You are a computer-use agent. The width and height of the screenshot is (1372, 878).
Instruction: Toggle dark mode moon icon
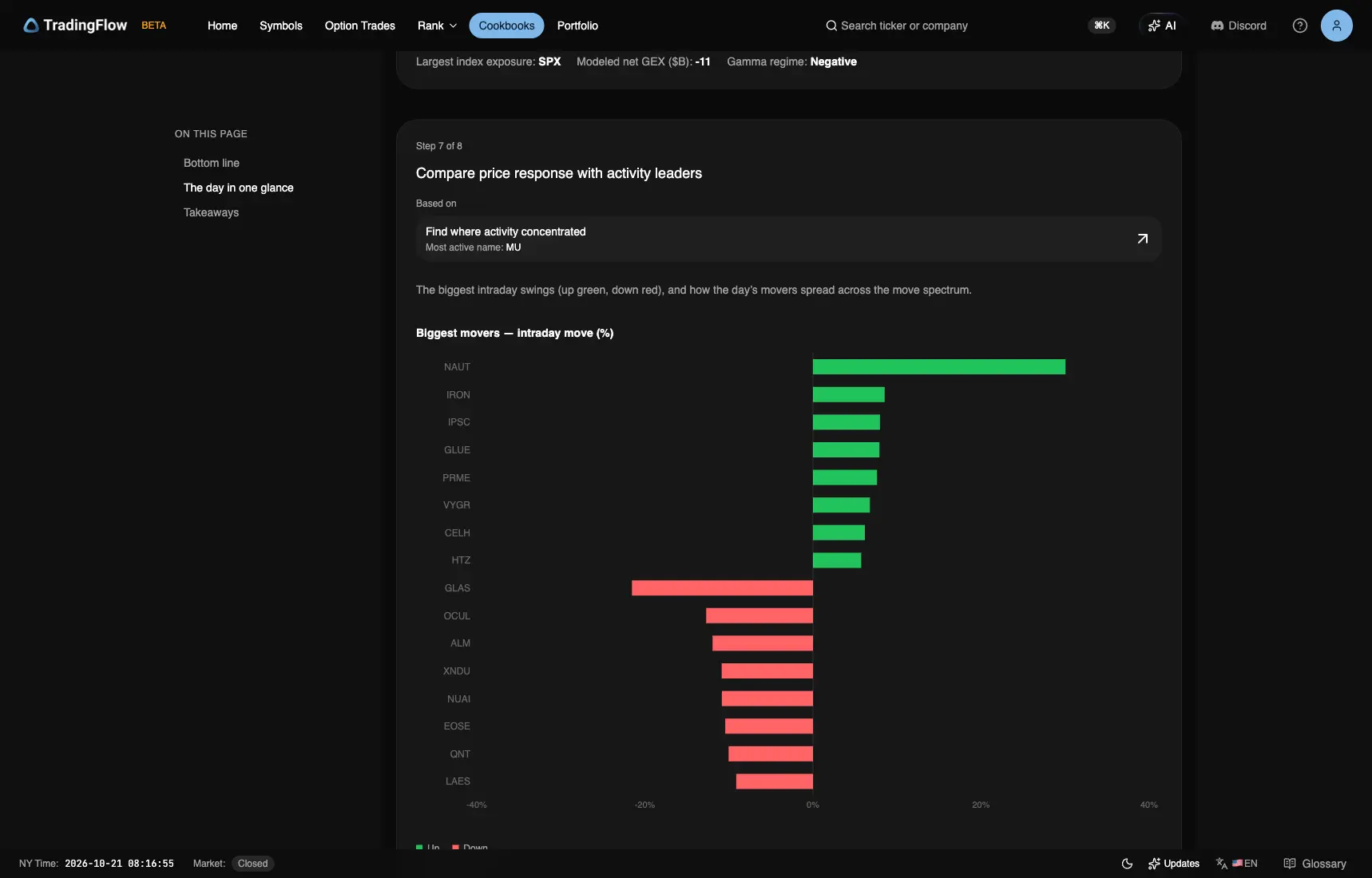tap(1127, 864)
